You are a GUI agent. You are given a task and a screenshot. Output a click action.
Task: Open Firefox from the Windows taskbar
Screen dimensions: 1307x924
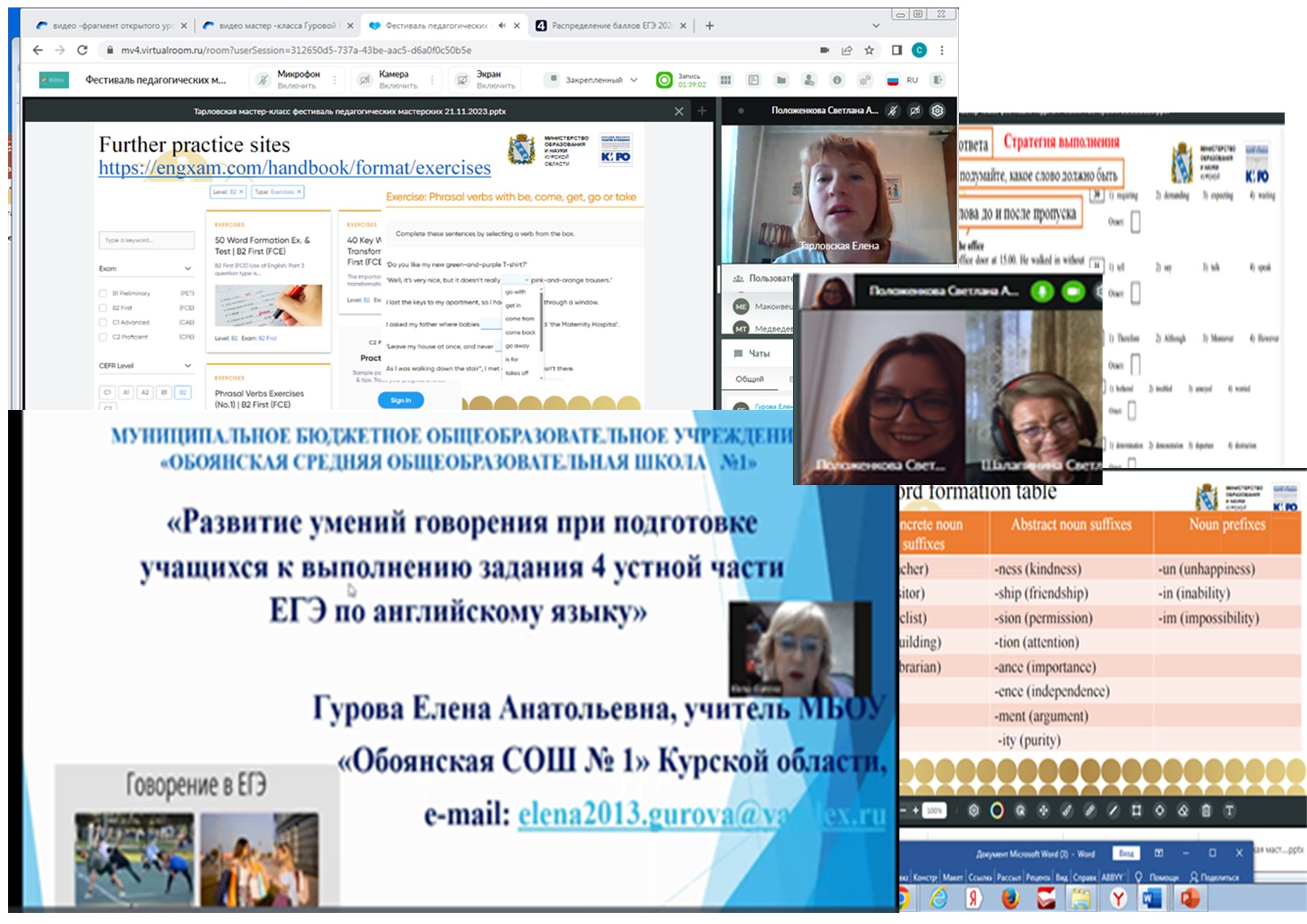point(1010,899)
